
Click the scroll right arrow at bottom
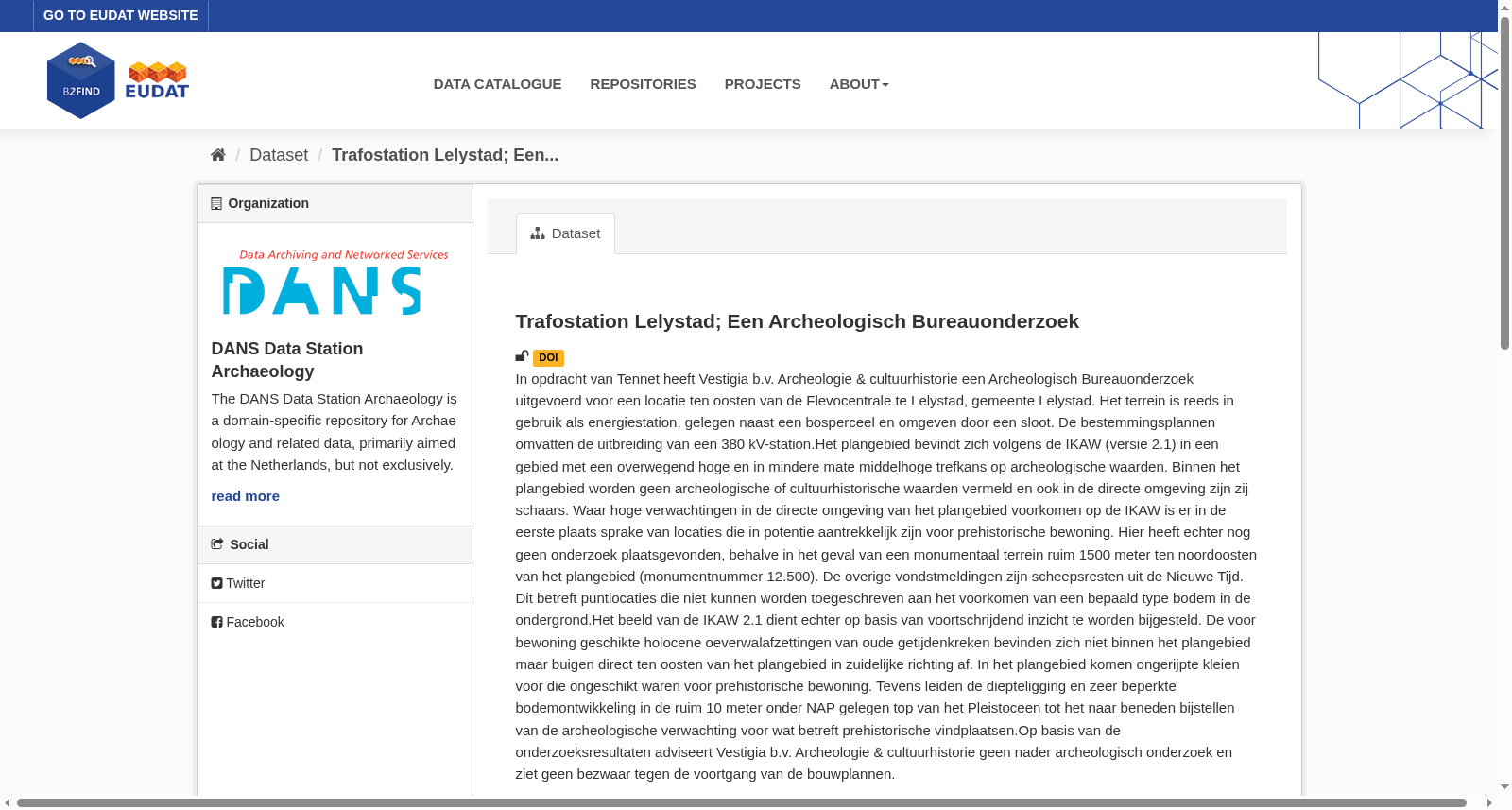pyautogui.click(x=1490, y=803)
